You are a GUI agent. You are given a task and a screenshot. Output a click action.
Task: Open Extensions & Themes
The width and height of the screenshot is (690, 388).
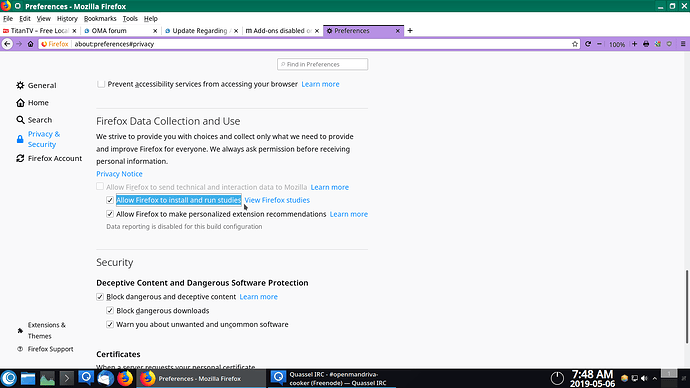pyautogui.click(x=41, y=330)
